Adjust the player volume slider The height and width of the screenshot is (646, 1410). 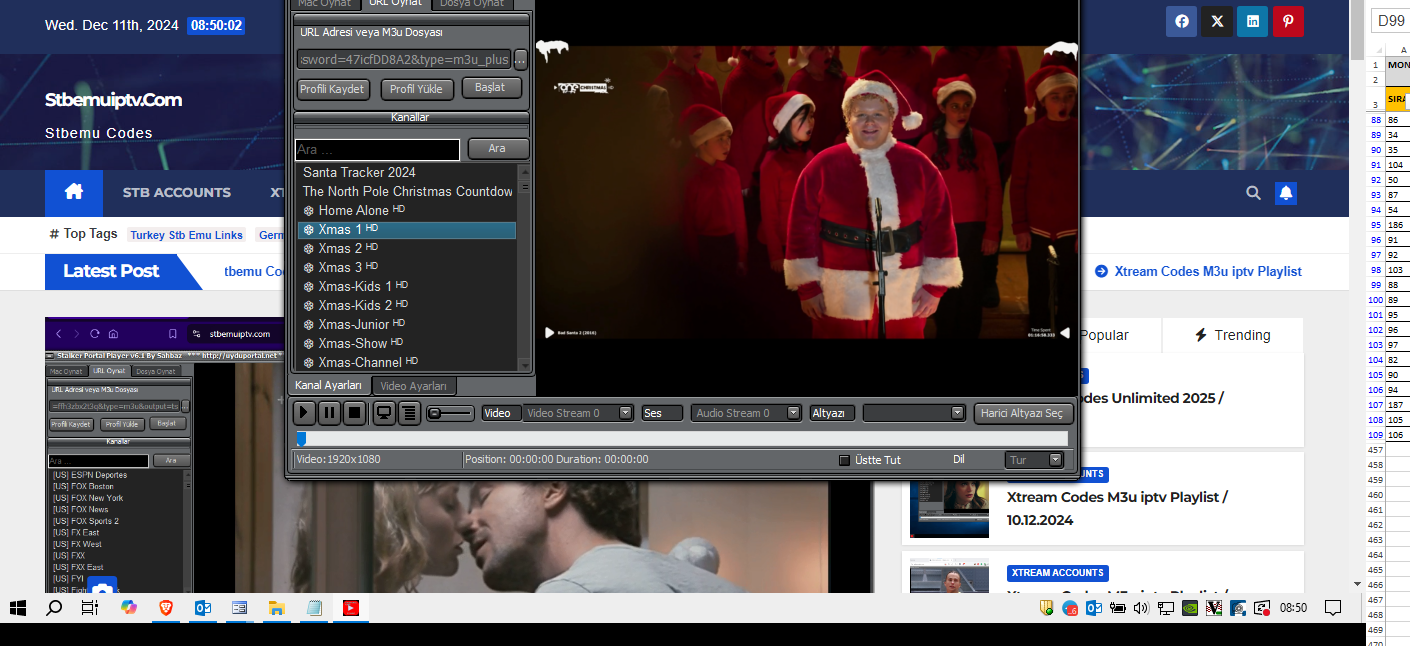coord(451,413)
